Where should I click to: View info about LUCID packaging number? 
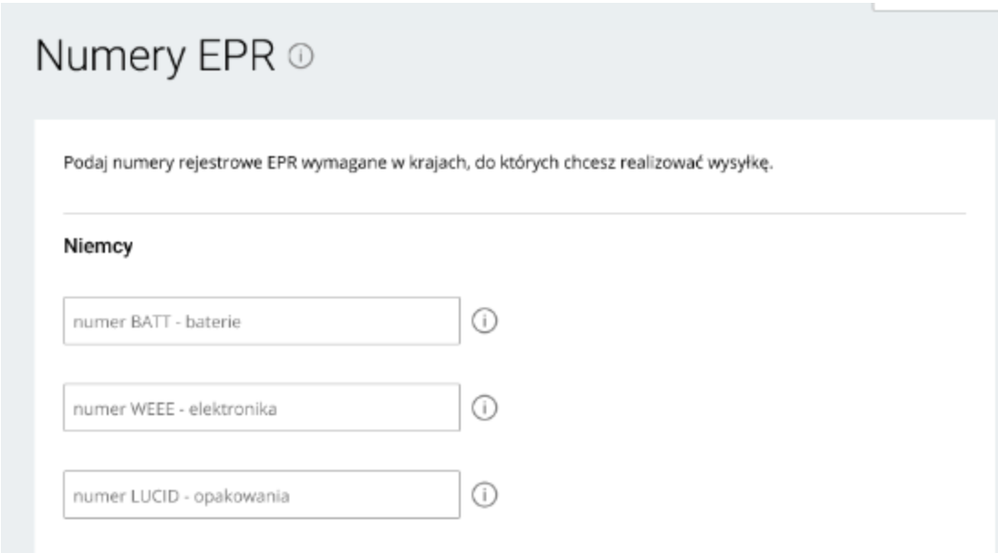click(x=484, y=495)
